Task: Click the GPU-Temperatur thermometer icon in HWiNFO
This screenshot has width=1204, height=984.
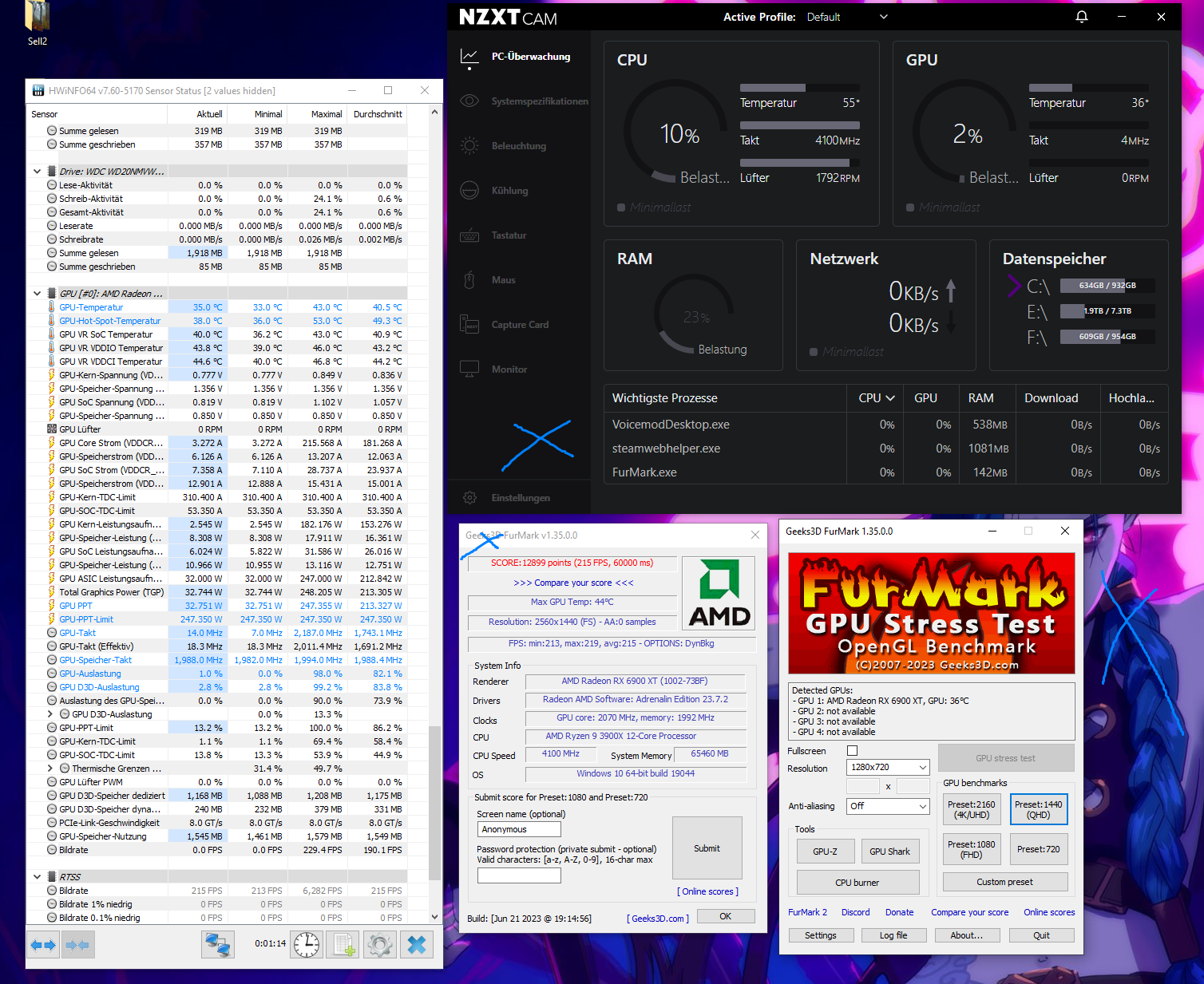Action: point(52,307)
